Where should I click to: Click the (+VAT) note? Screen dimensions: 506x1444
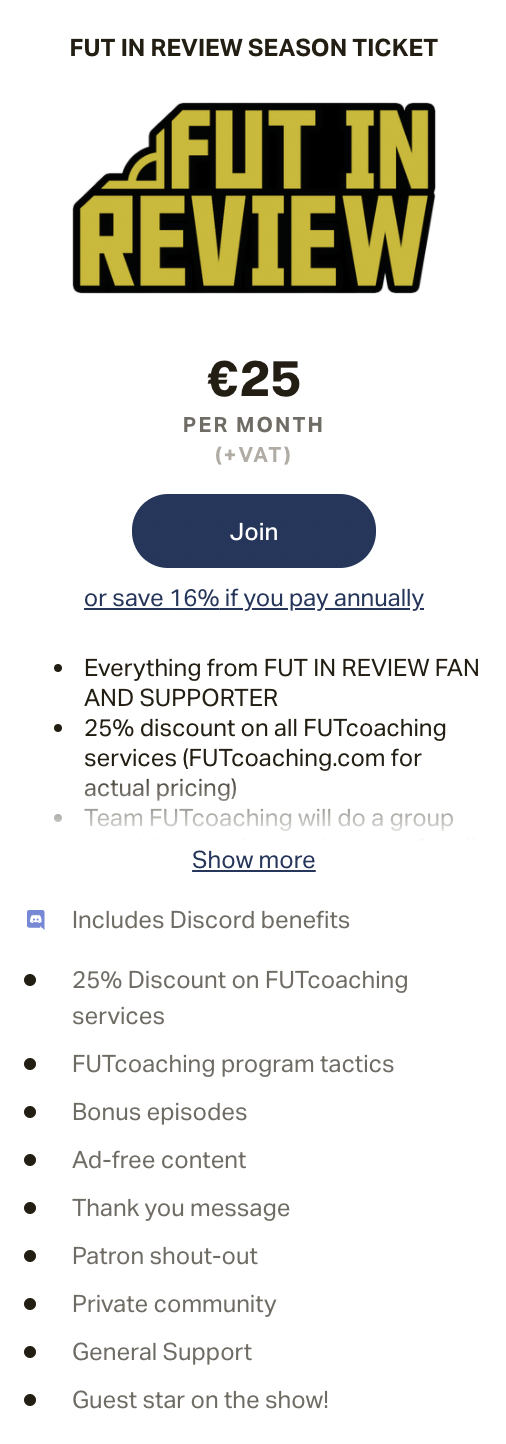[x=254, y=455]
